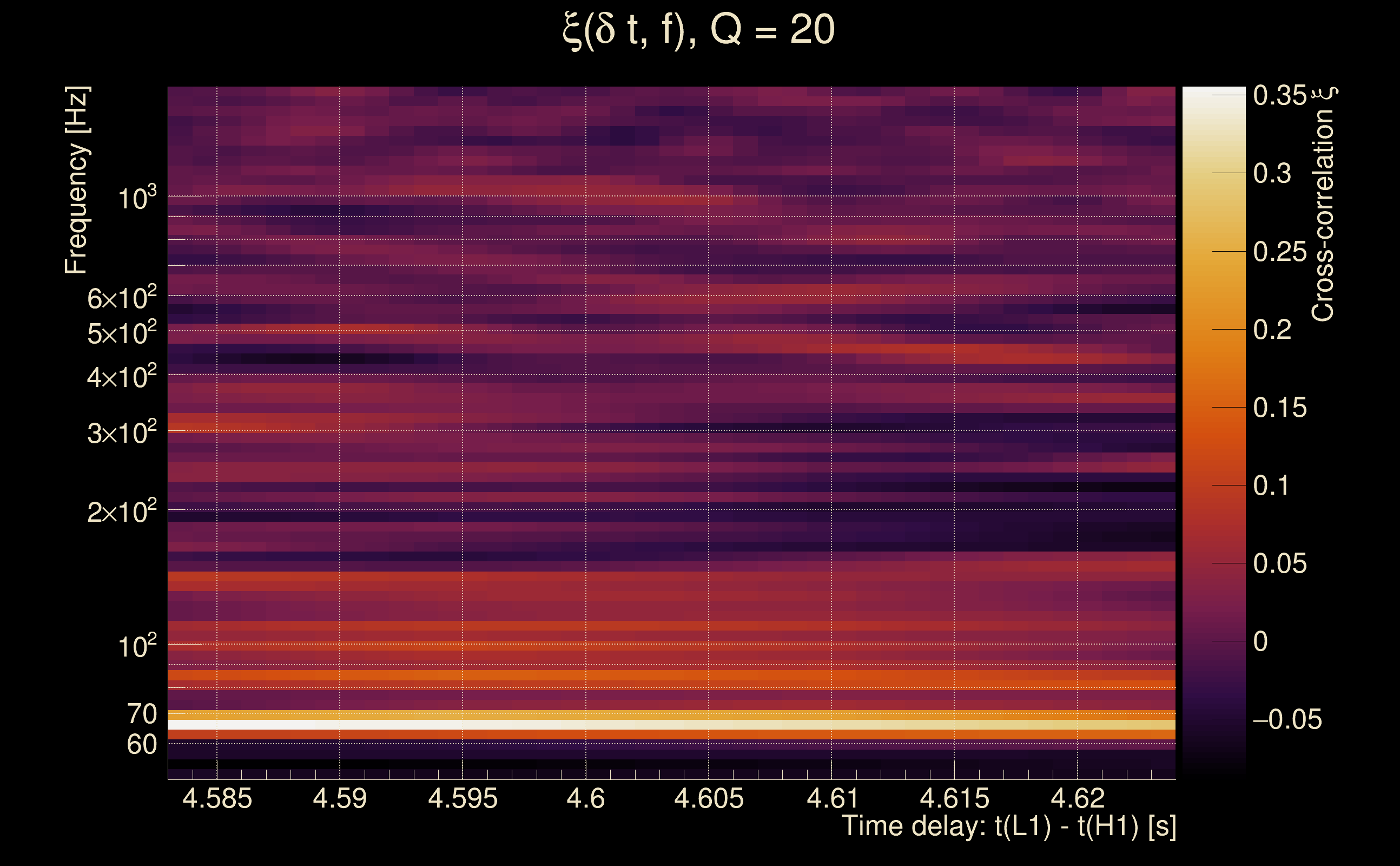Screen dimensions: 1400x866
Task: Click the 2×10² frequency tick label
Action: (x=121, y=511)
